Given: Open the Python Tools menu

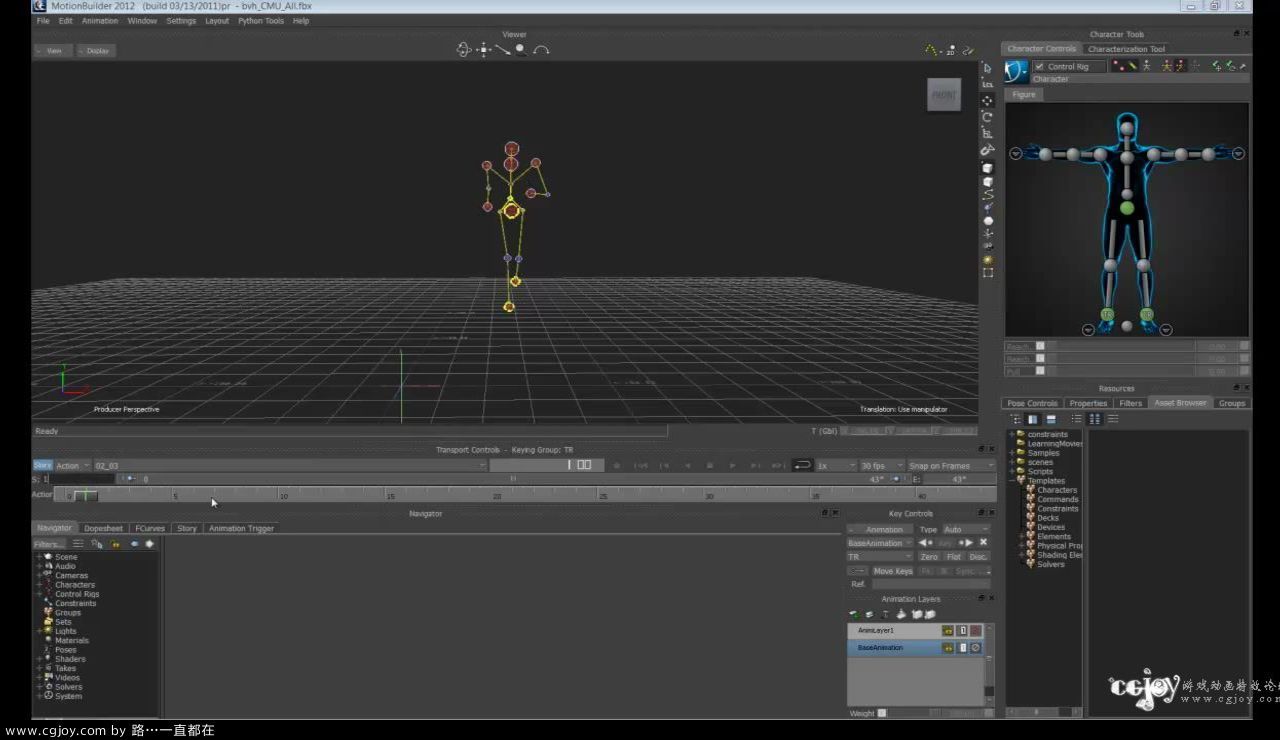Looking at the screenshot, I should pos(261,20).
